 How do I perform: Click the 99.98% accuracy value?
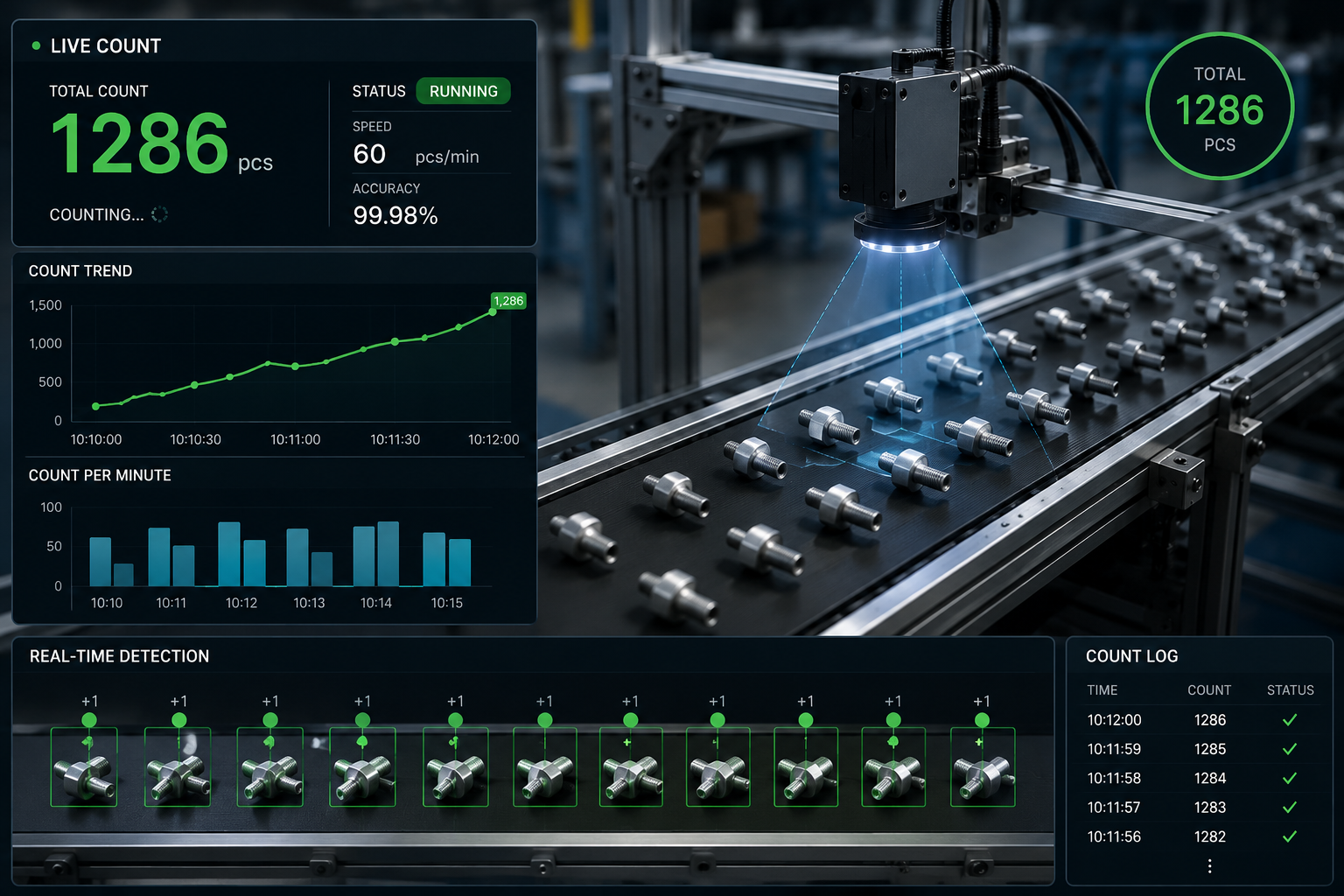tap(395, 215)
